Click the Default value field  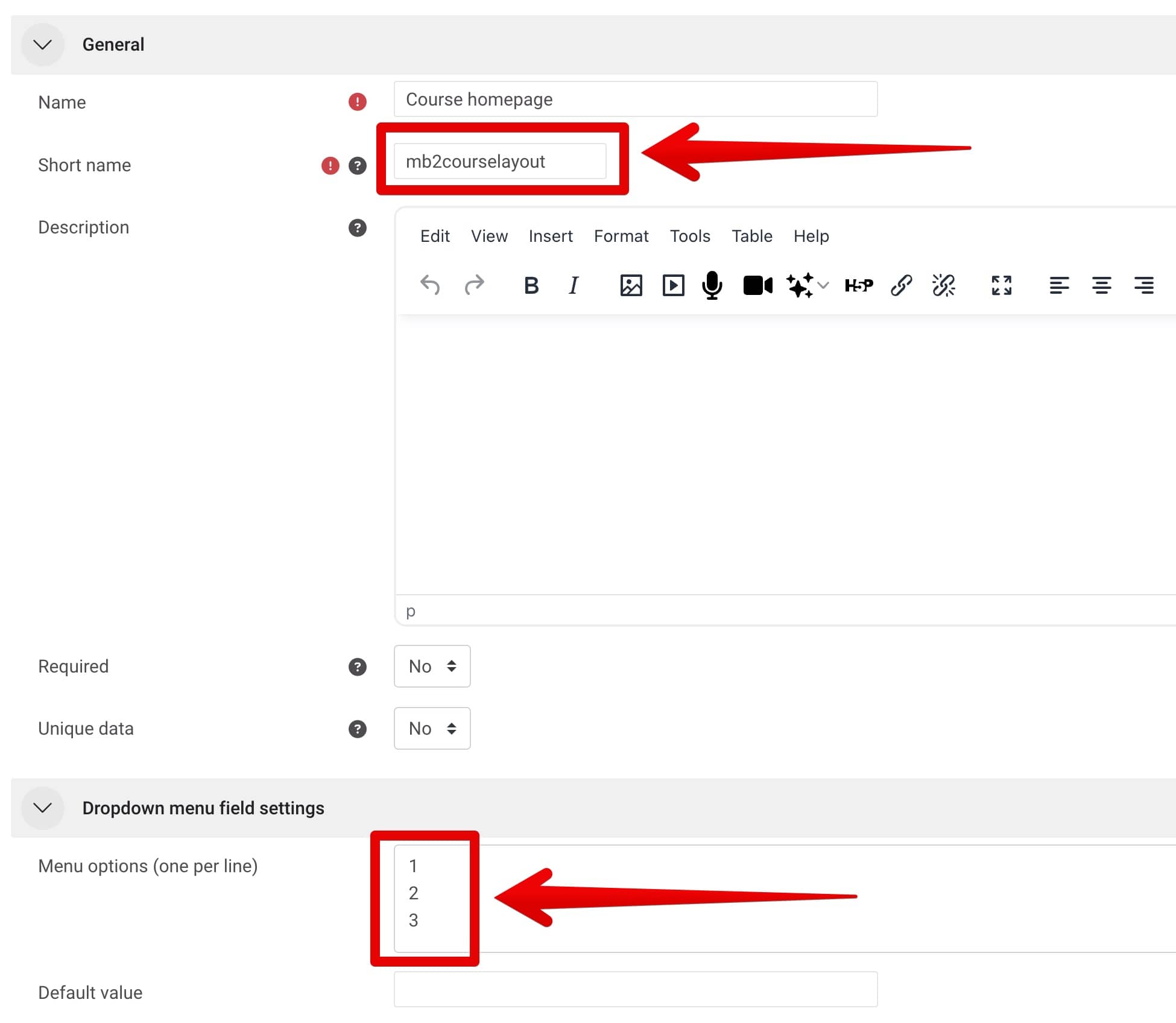tap(636, 989)
